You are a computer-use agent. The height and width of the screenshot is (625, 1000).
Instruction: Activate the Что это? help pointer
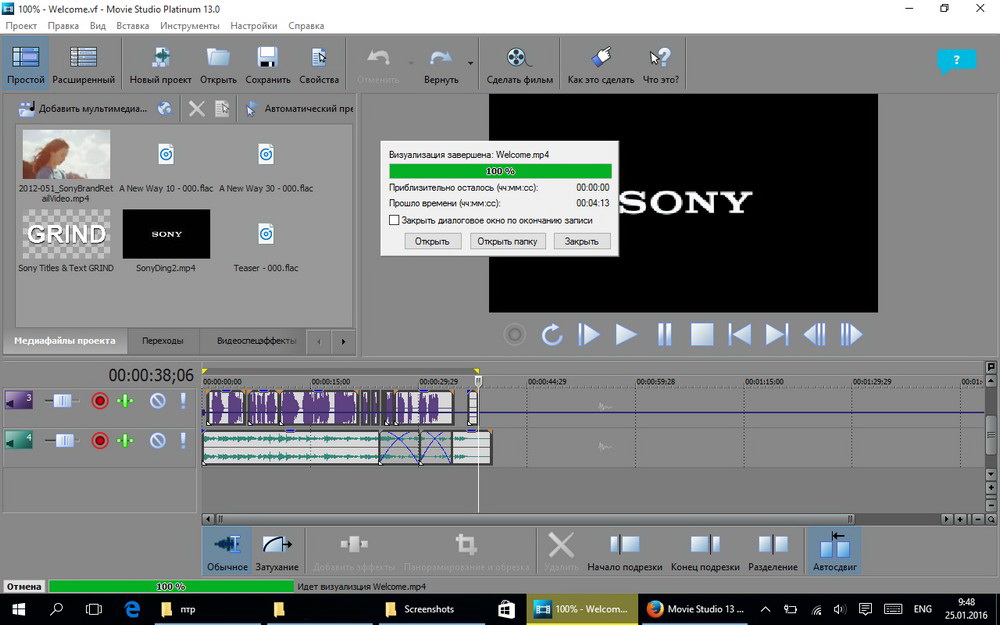[x=661, y=63]
